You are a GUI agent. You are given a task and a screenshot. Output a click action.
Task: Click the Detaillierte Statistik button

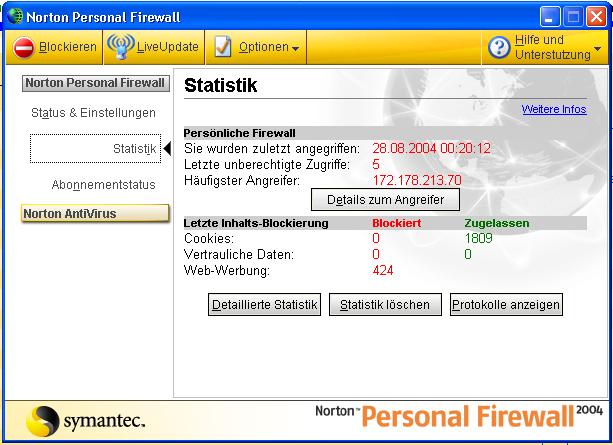coord(264,304)
